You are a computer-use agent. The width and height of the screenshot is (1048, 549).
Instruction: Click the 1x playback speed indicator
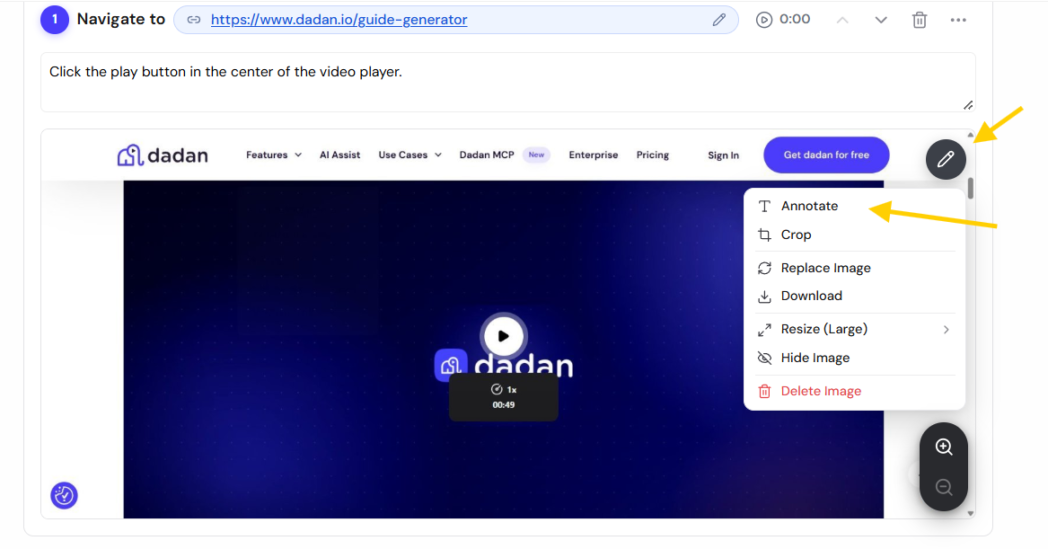(504, 389)
